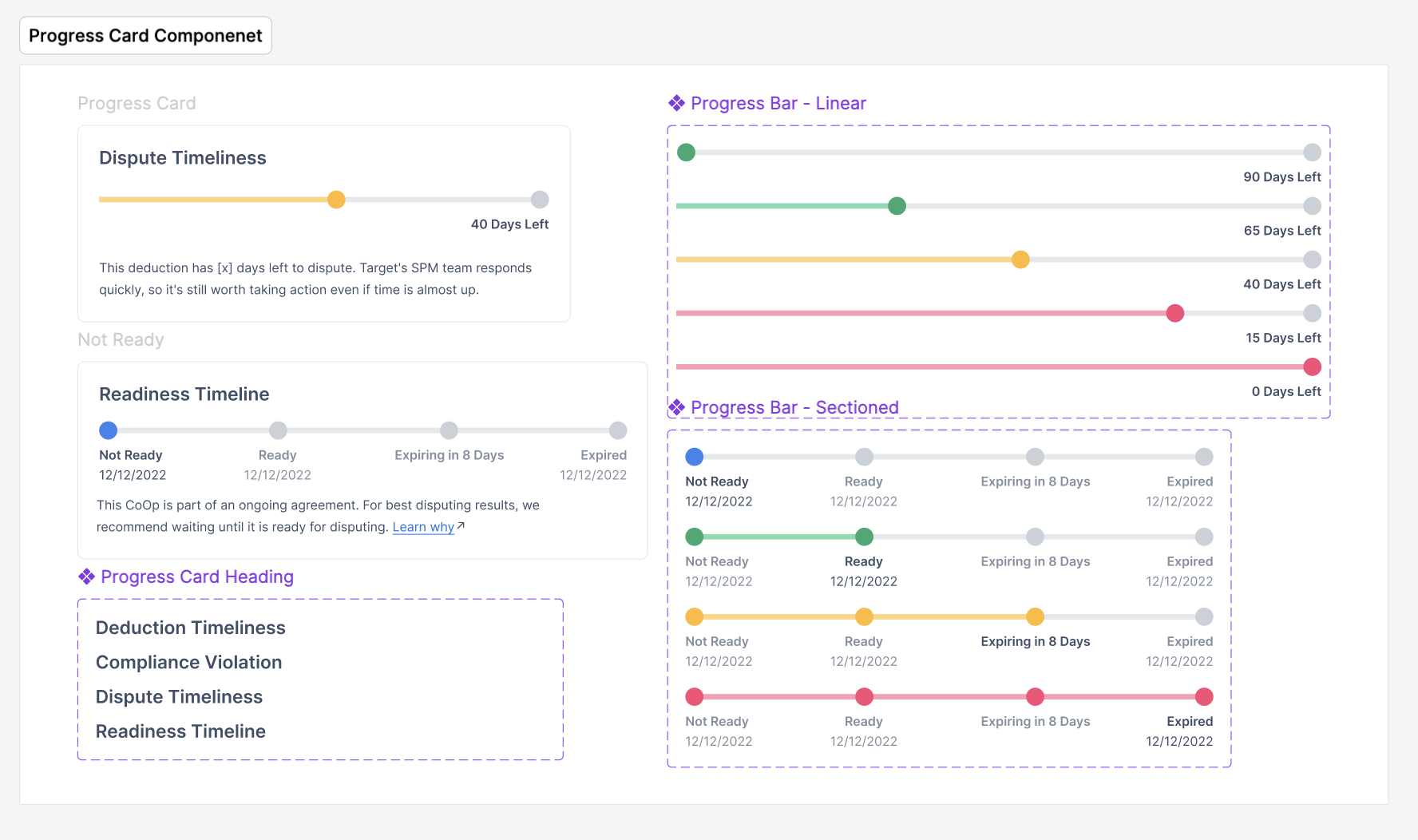
Task: Click the blue Not Ready dot in sectioned bars
Action: tap(695, 457)
